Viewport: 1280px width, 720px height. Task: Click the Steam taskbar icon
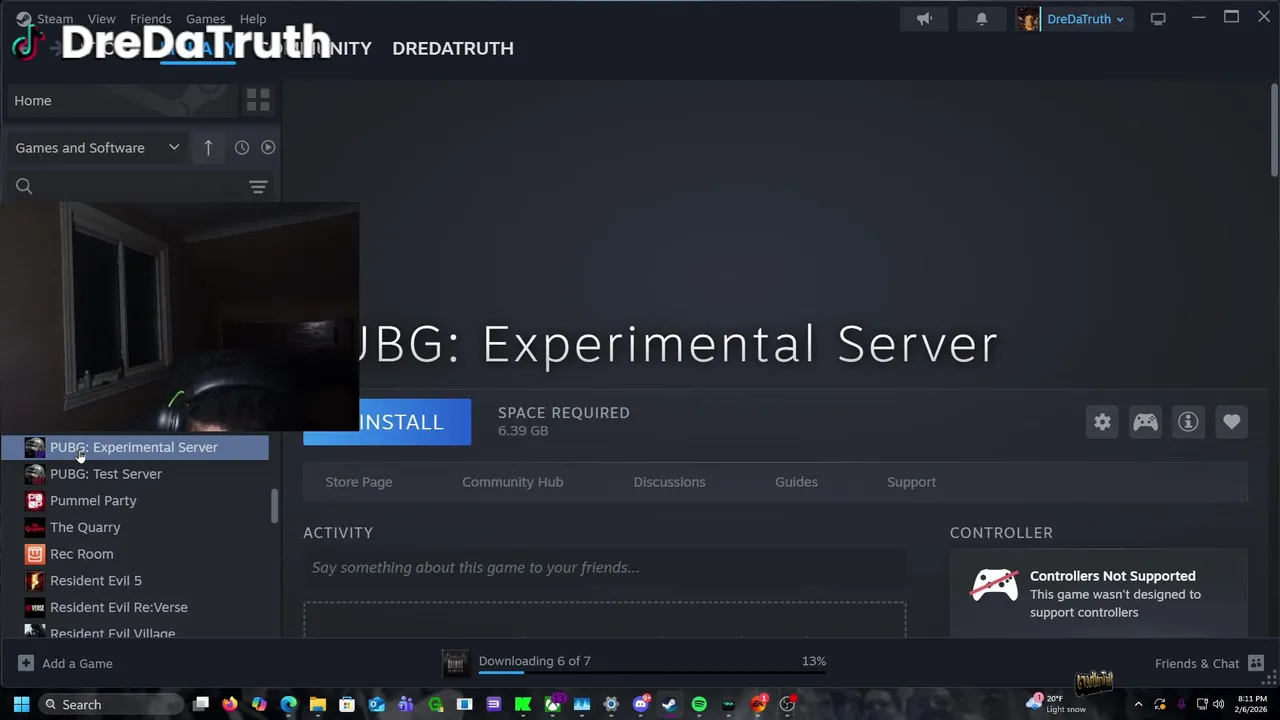click(669, 705)
